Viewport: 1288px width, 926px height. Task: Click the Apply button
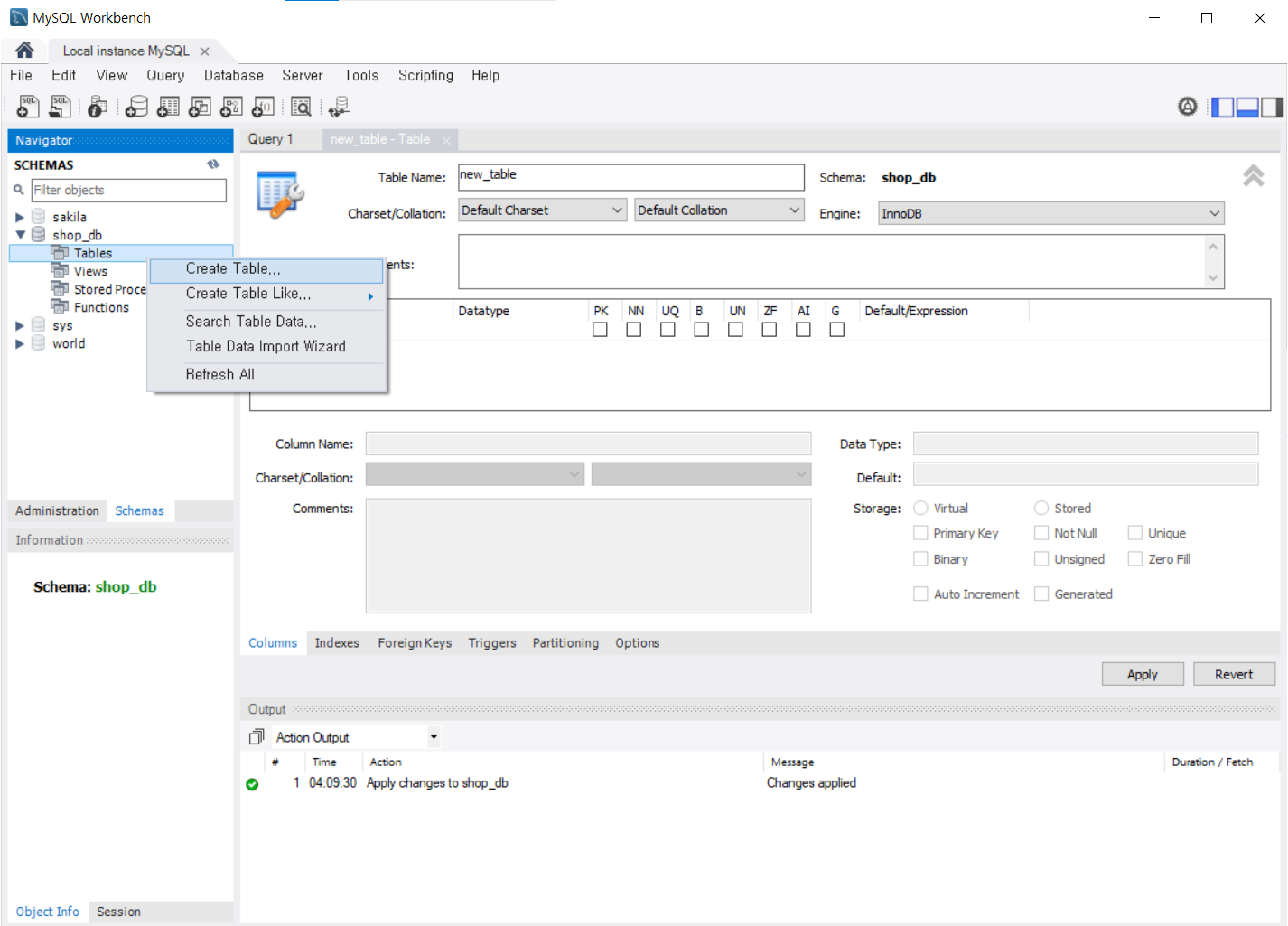pos(1142,674)
